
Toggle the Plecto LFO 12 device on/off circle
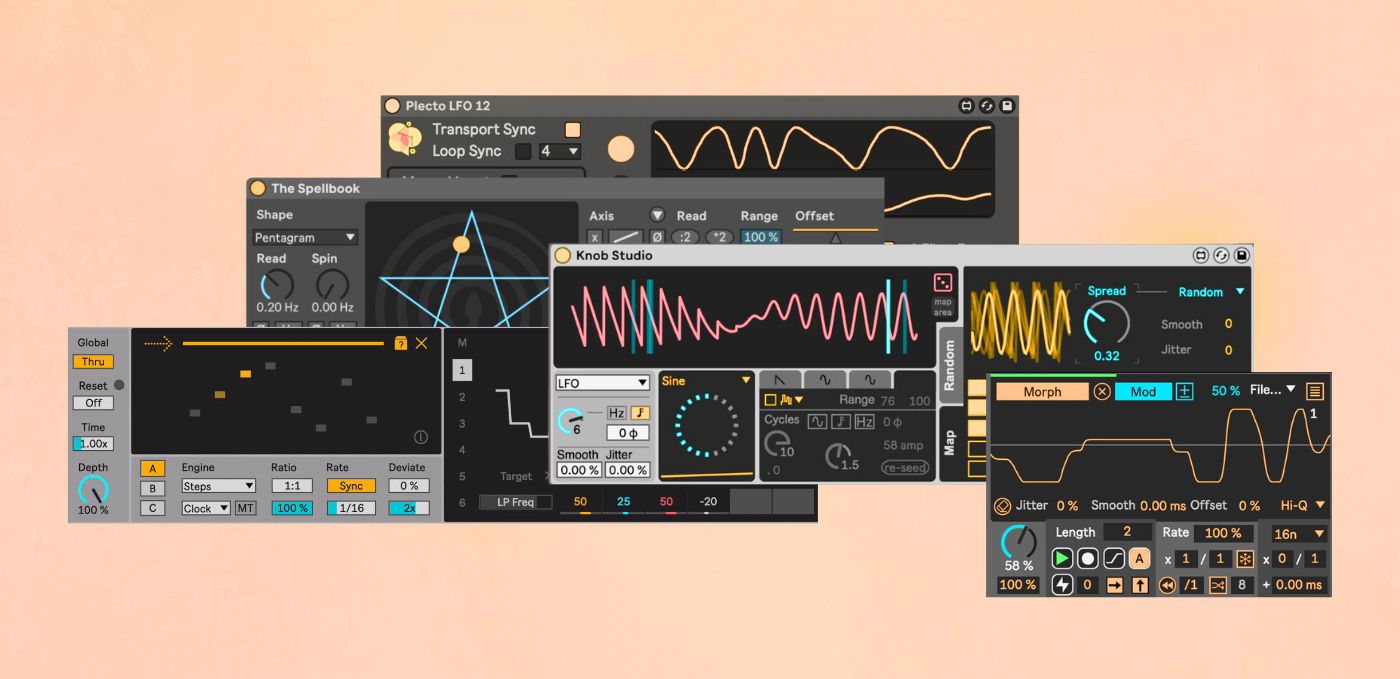tap(392, 106)
